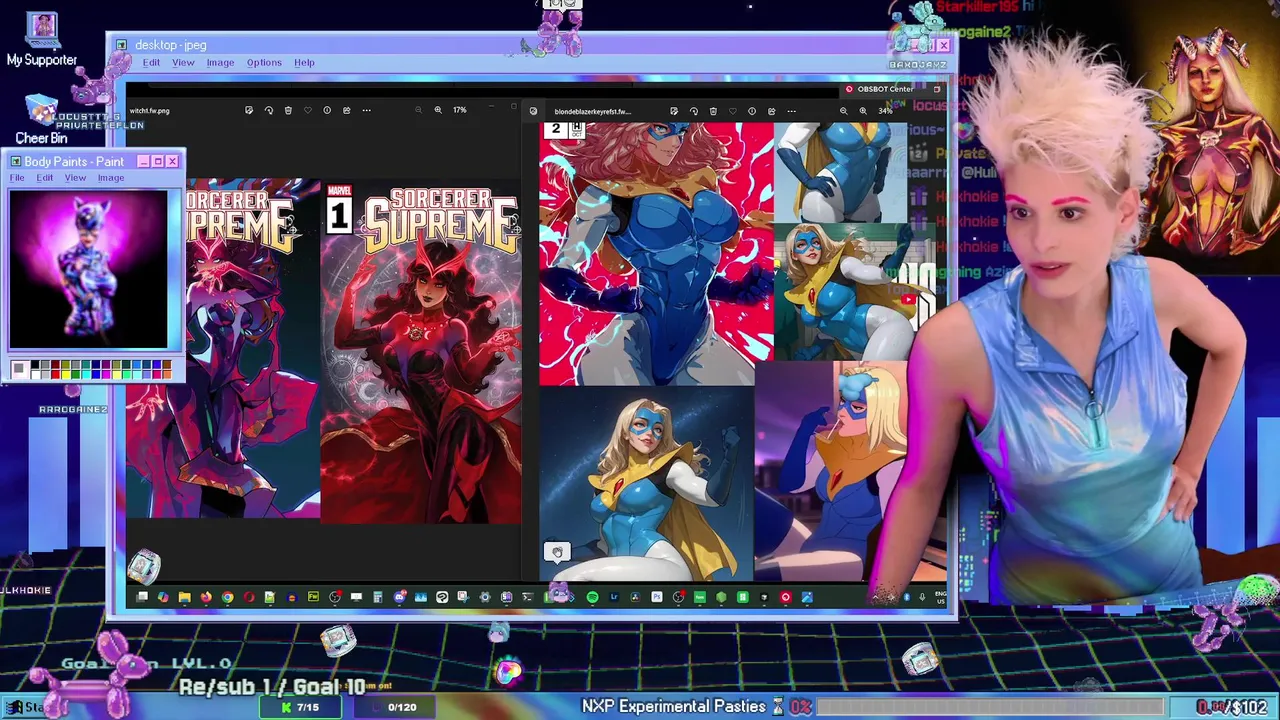Image resolution: width=1280 pixels, height=720 pixels.
Task: Zoom in on the blondeblazerkeyrefs1 viewer
Action: (x=863, y=111)
